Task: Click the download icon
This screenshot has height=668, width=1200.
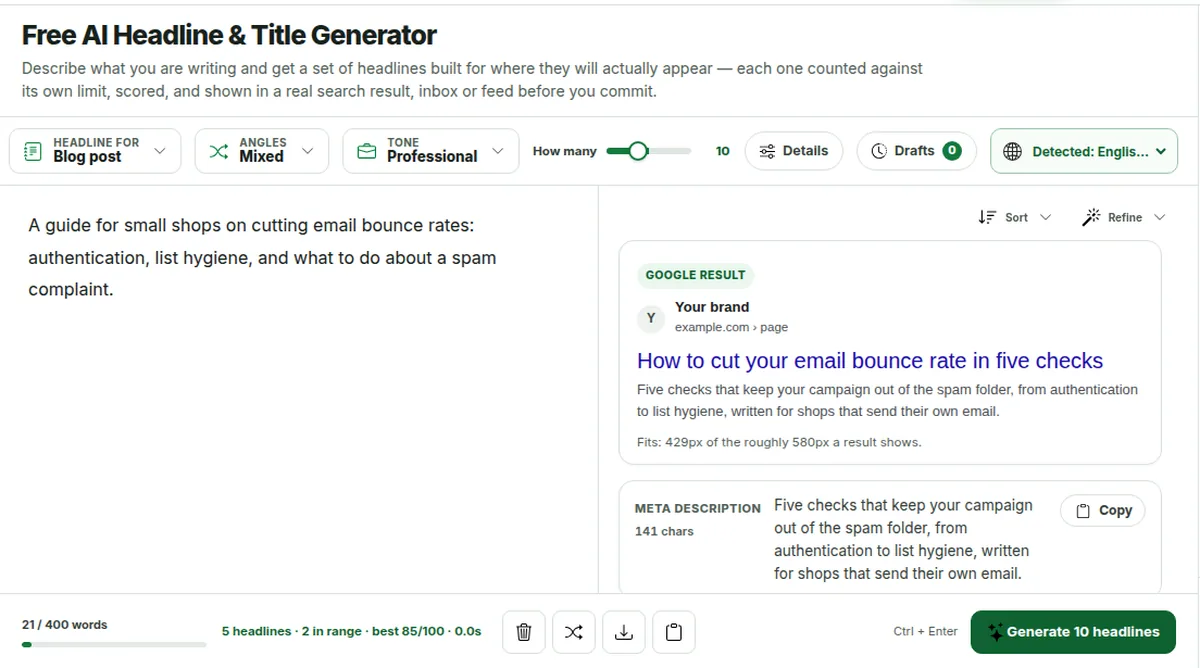Action: pos(624,632)
